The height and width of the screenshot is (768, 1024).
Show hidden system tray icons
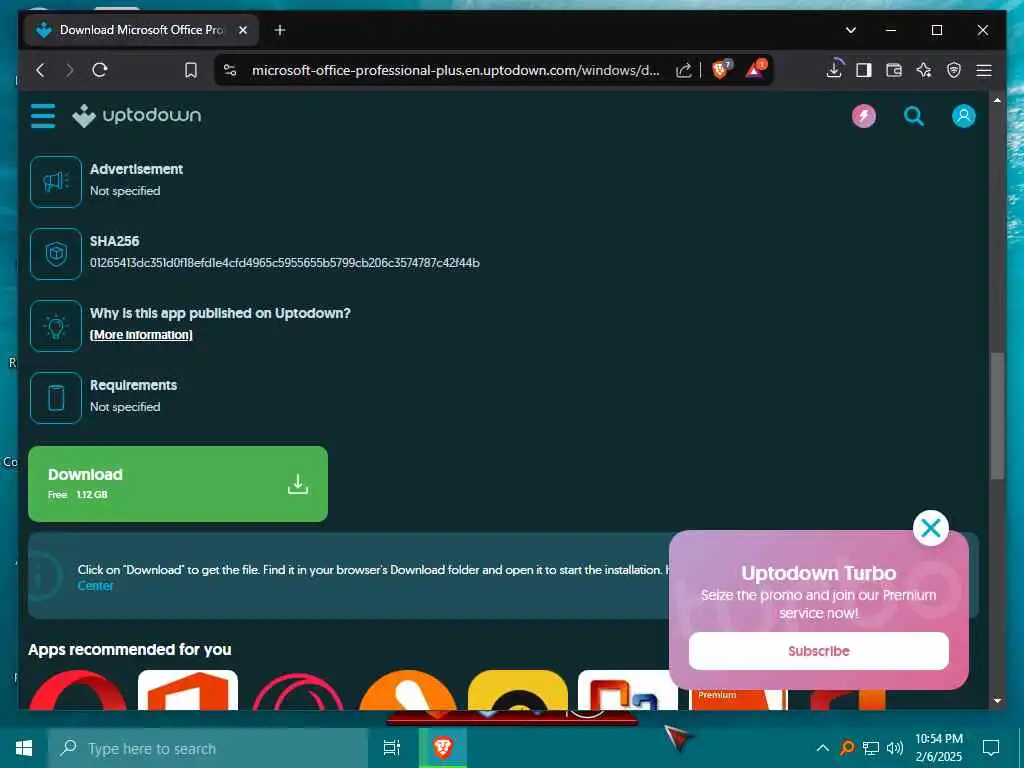point(822,748)
